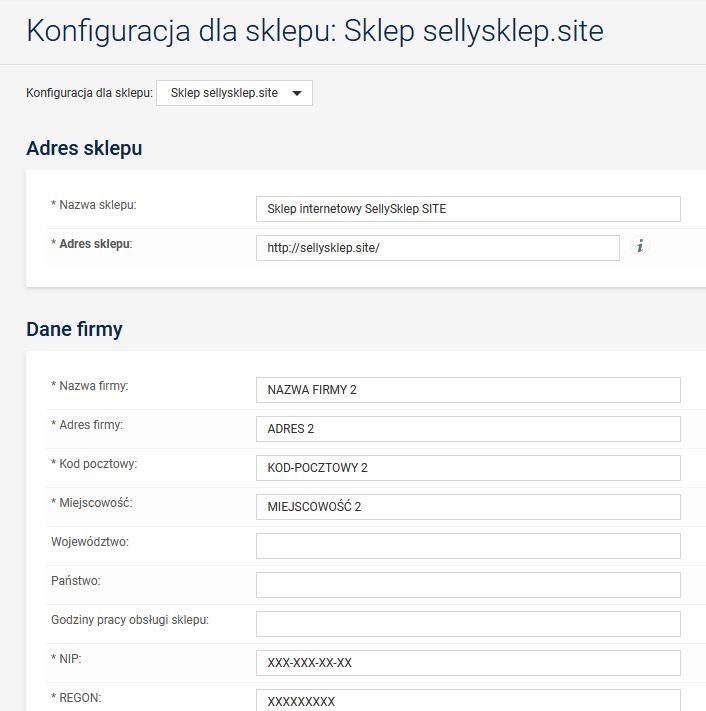Screen dimensions: 706x711
Task: Click the REGON input field
Action: (x=467, y=700)
